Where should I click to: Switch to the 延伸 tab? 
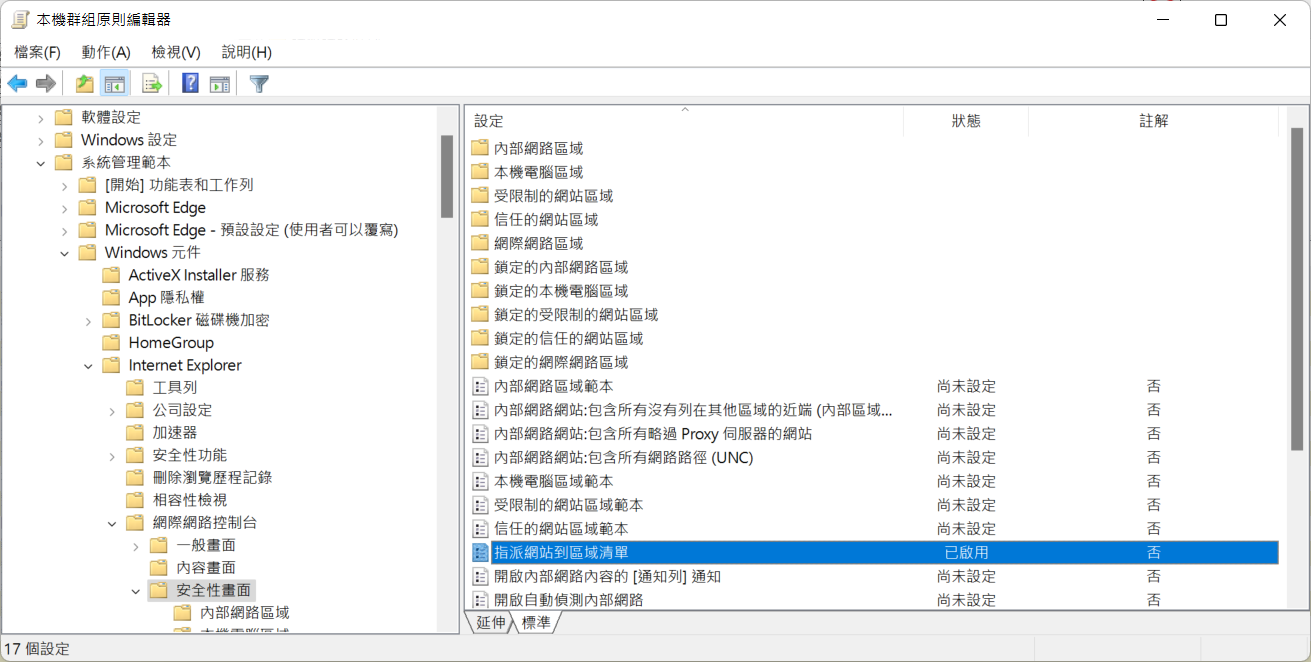[x=490, y=622]
